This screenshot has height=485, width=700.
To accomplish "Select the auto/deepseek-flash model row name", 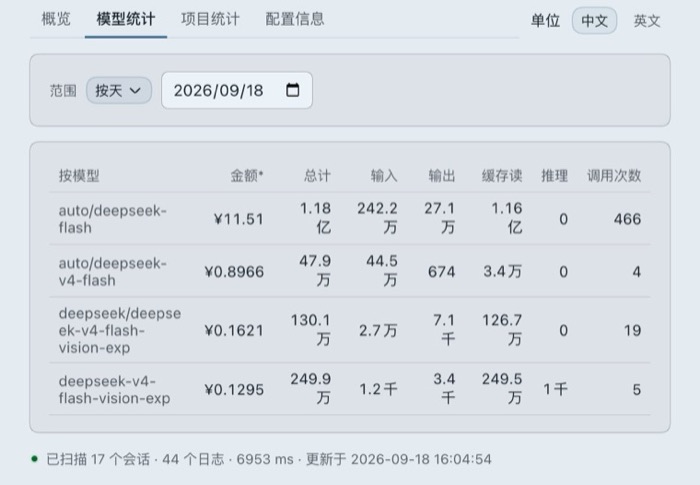I will tap(112, 219).
